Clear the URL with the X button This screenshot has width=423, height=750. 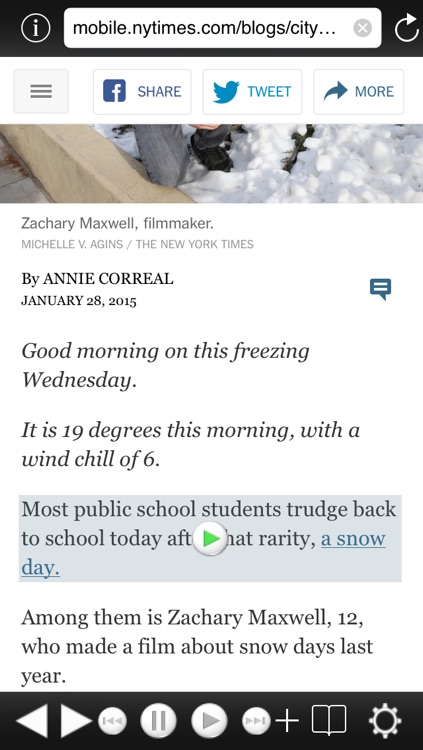pos(362,29)
